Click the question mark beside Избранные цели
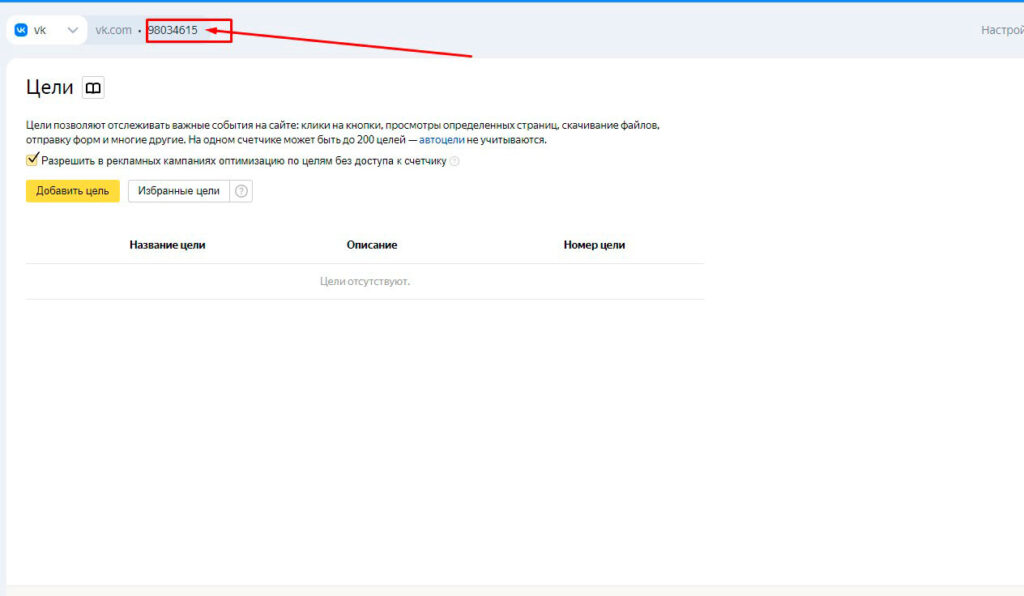Viewport: 1024px width, 596px height. [241, 191]
